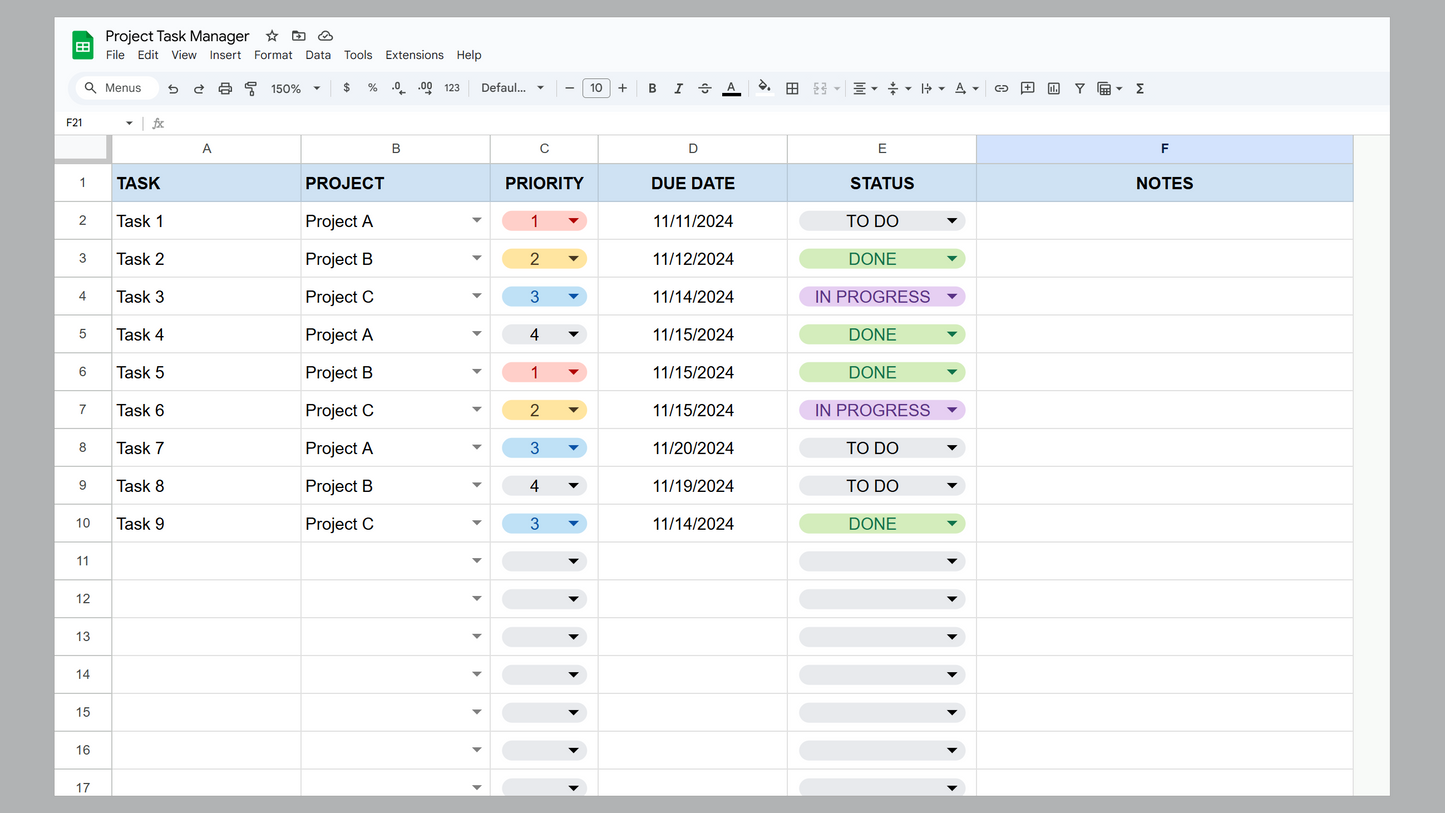Click the functions sigma icon
The width and height of the screenshot is (1445, 813).
1140,88
